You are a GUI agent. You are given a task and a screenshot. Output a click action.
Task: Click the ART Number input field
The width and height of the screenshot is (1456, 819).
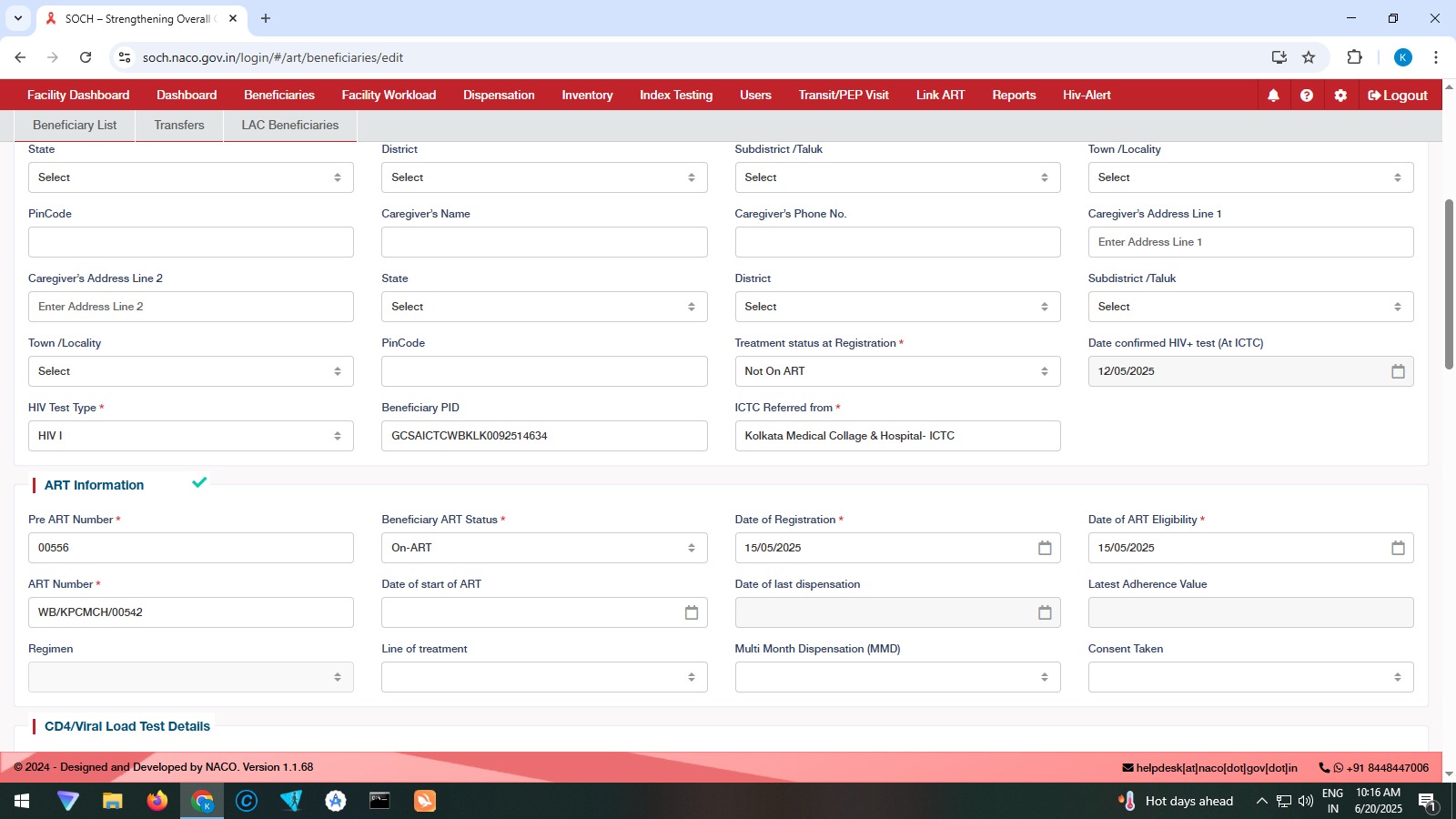[x=191, y=612]
